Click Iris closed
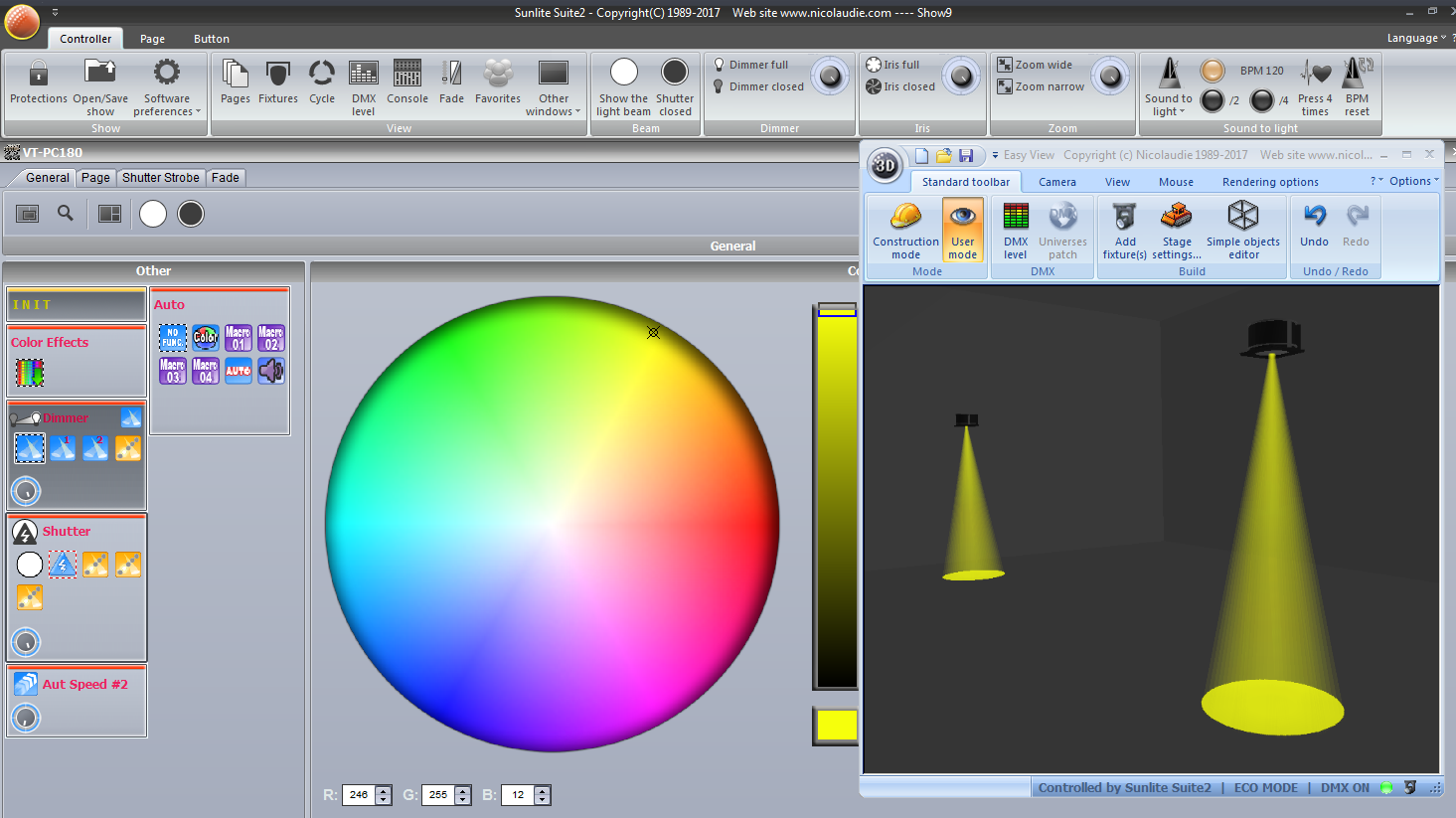This screenshot has height=818, width=1456. click(x=900, y=86)
